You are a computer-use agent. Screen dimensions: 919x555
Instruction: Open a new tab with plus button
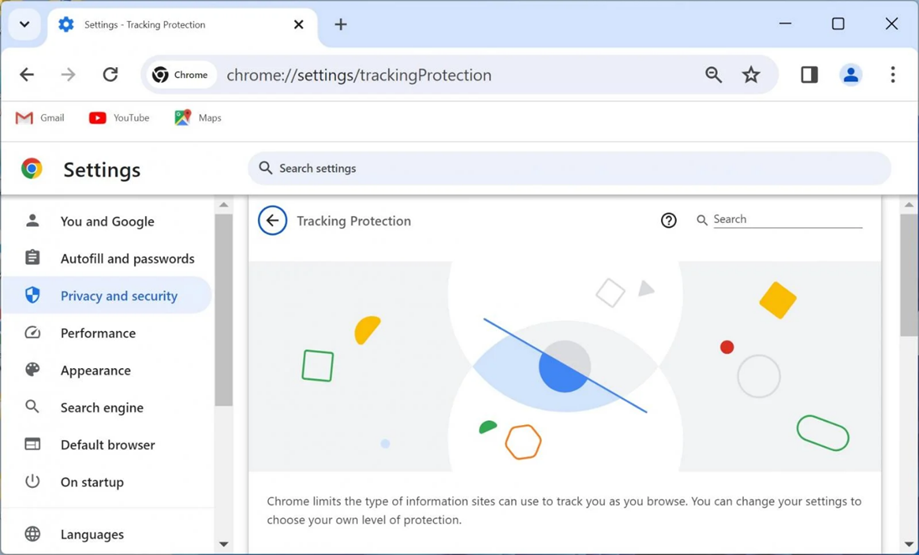click(x=341, y=25)
